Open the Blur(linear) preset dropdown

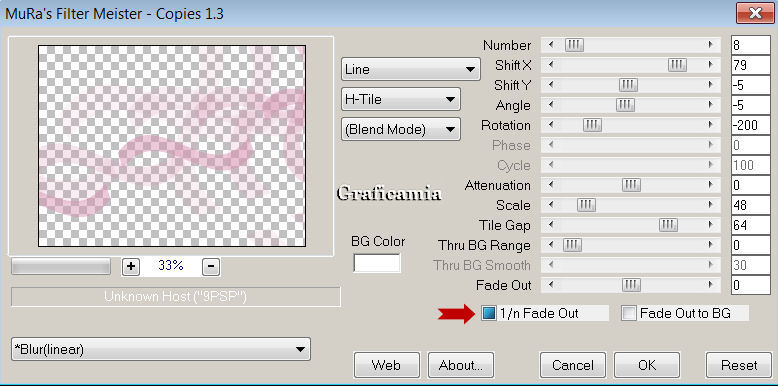pyautogui.click(x=161, y=349)
